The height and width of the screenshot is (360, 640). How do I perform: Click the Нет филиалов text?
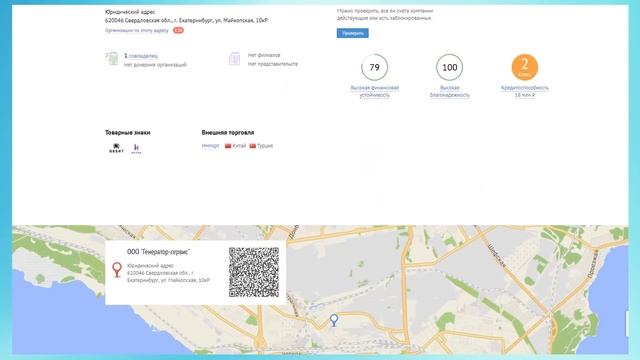click(x=264, y=55)
